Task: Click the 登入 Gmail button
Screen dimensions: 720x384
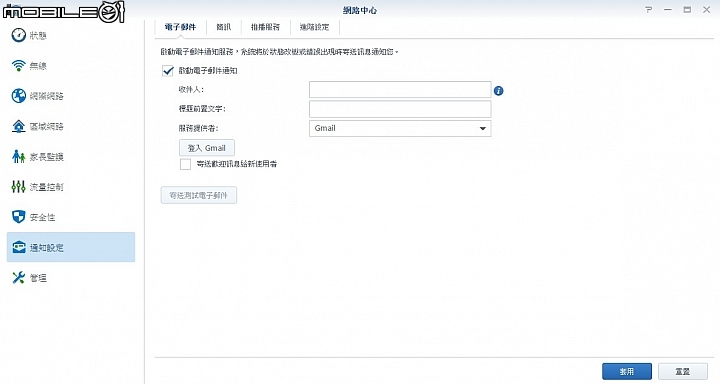Action: (x=207, y=148)
